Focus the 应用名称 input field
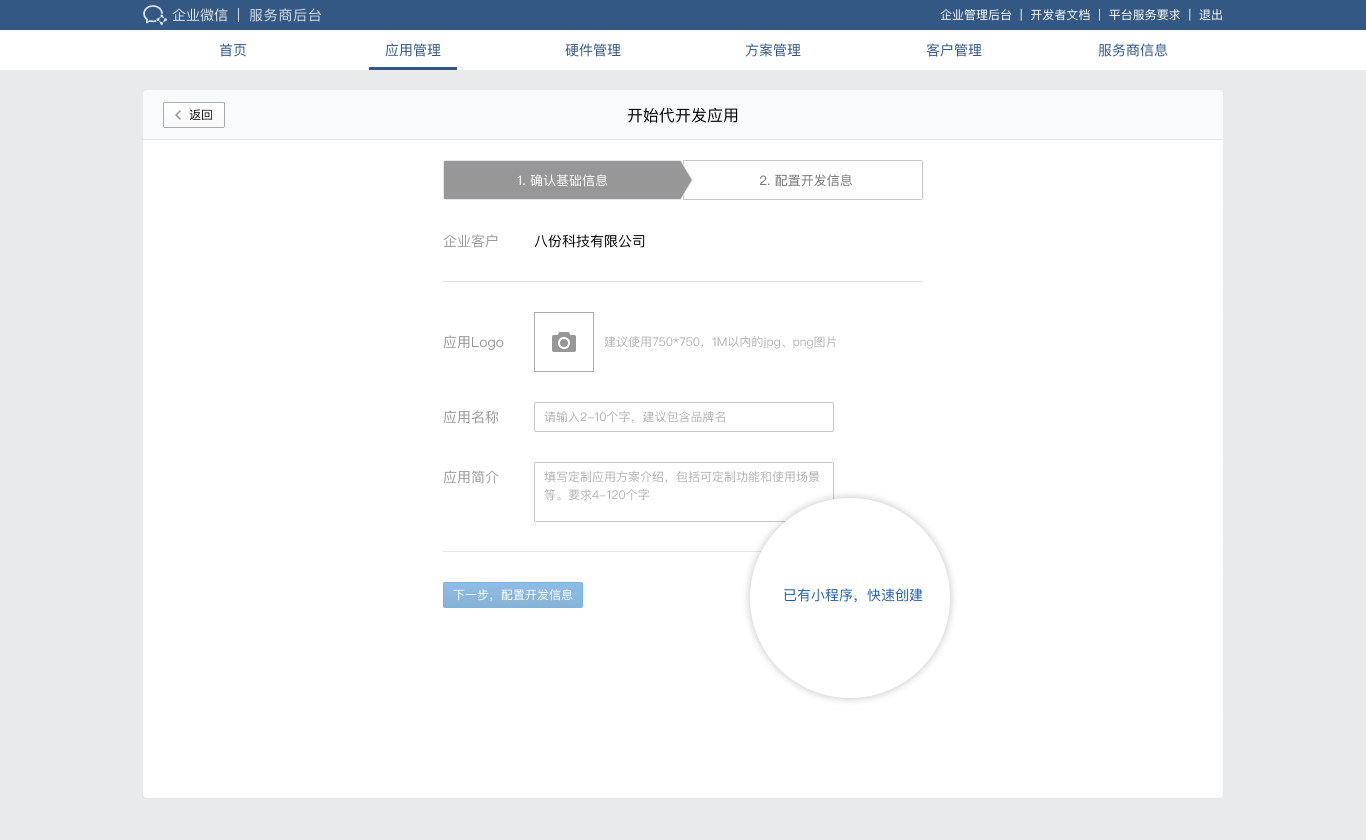Screen dimensions: 1366x840 tap(684, 417)
